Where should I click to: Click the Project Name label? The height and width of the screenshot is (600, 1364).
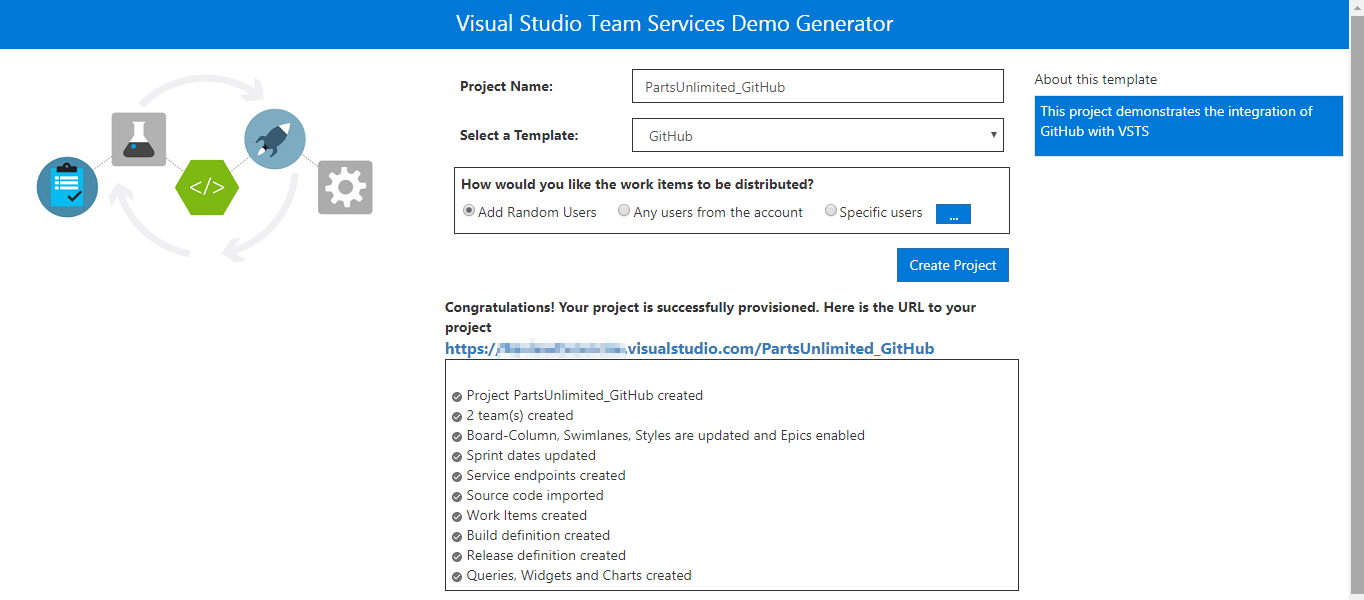506,86
